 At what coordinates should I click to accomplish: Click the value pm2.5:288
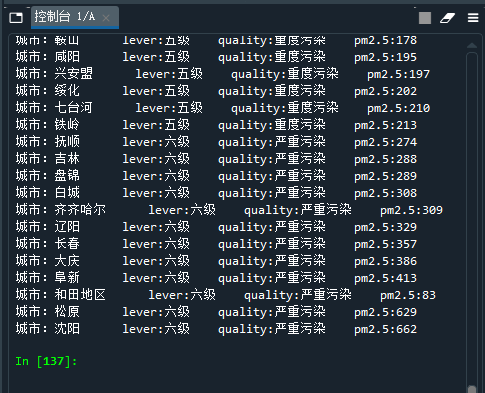(x=385, y=159)
